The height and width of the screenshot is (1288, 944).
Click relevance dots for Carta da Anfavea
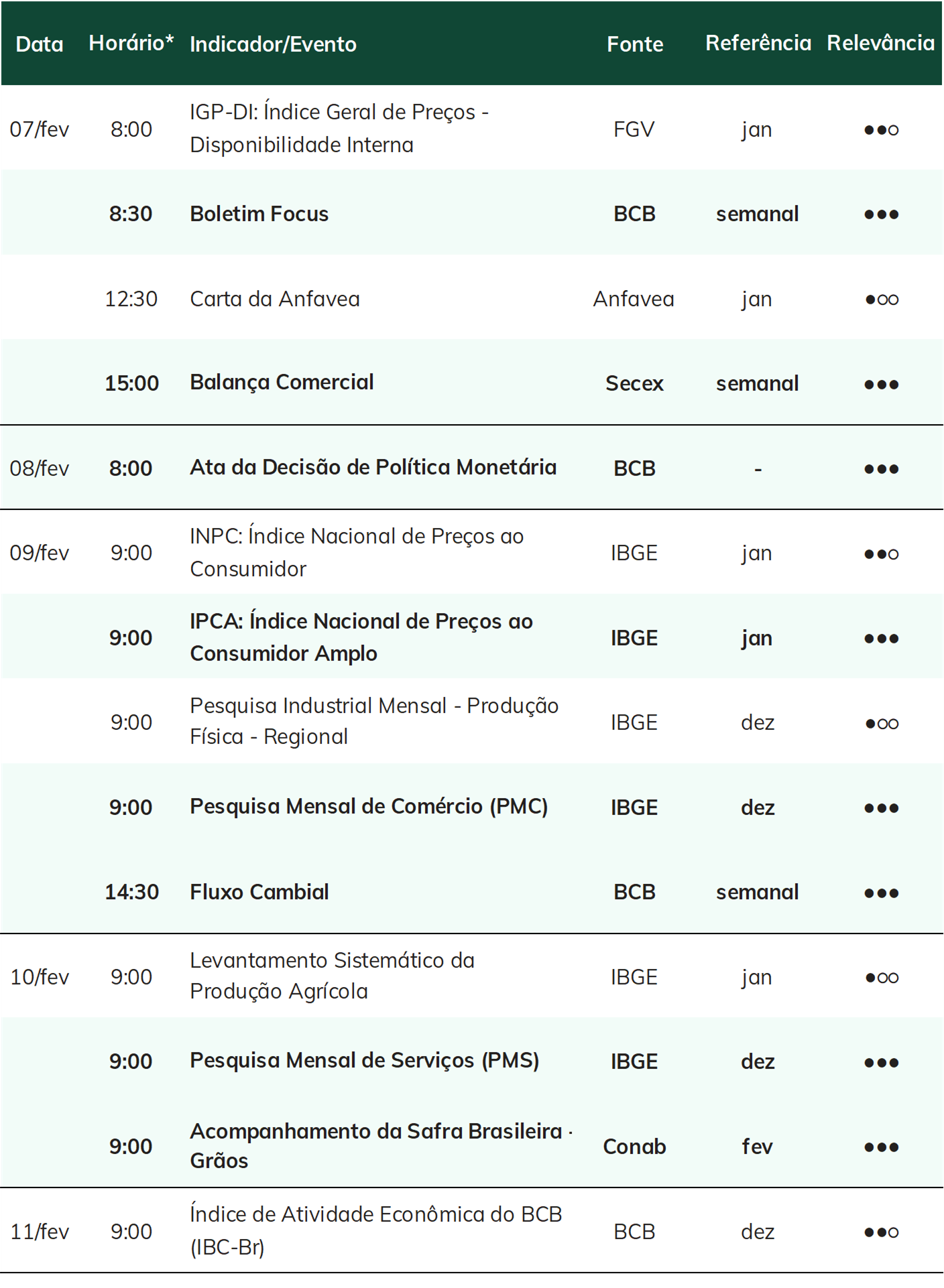(881, 300)
